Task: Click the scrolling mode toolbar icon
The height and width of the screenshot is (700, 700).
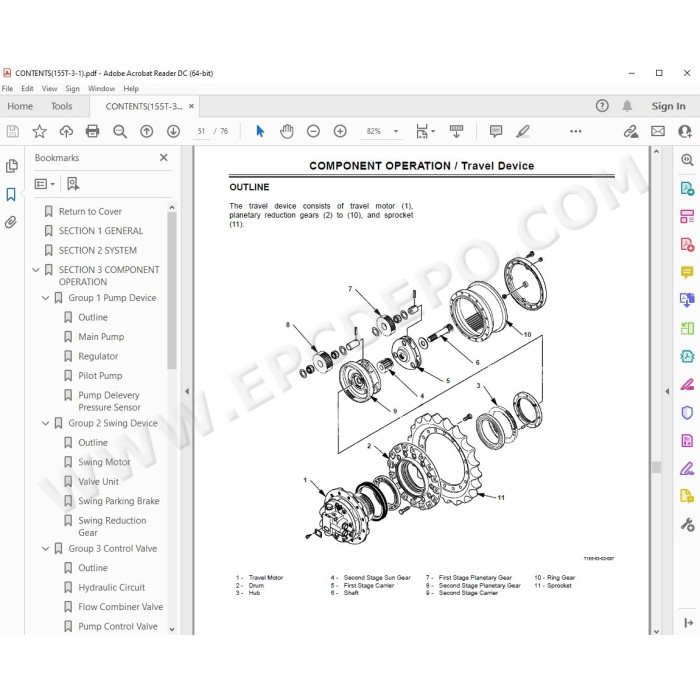Action: (456, 131)
